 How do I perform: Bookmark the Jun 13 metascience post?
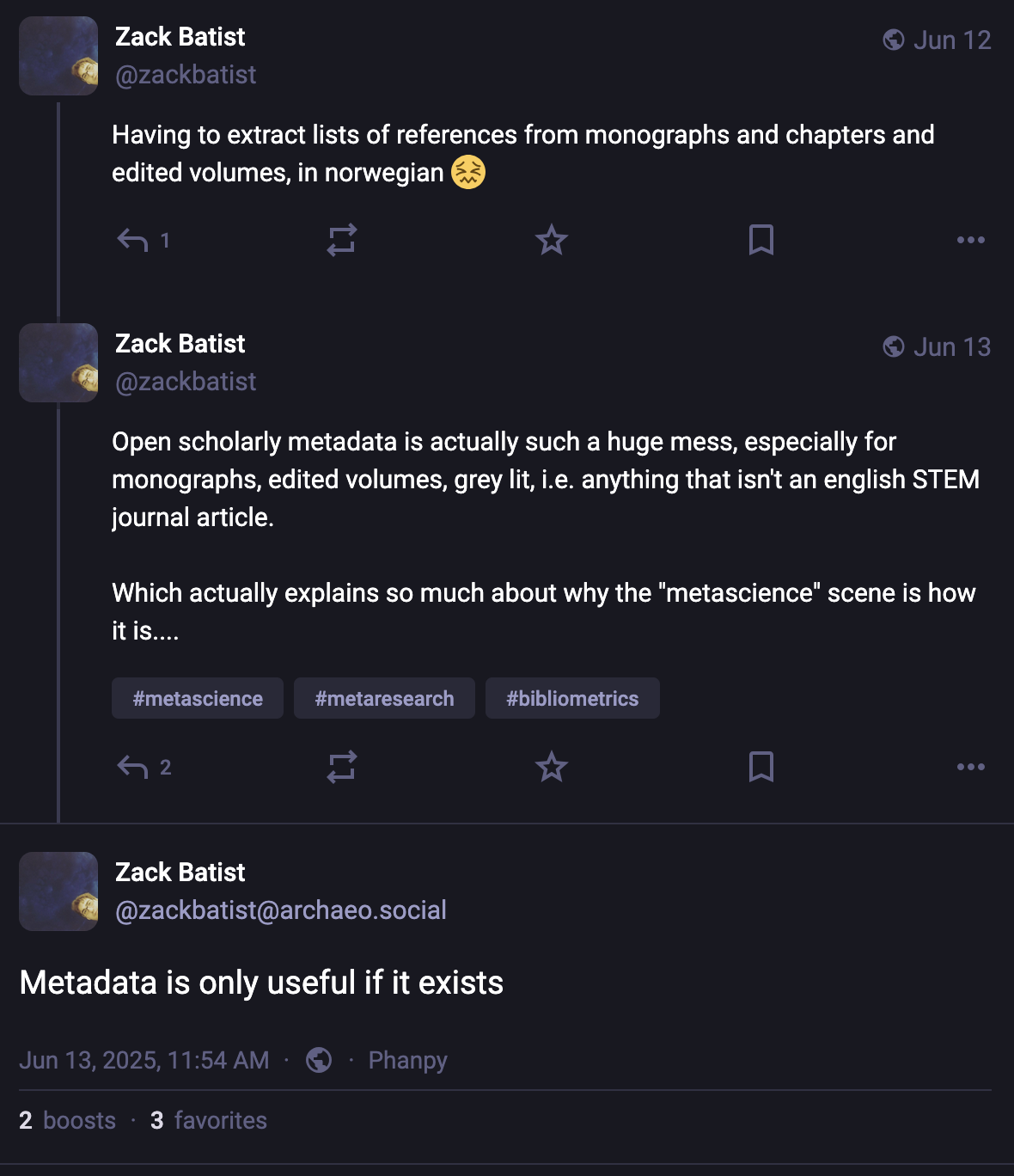761,767
